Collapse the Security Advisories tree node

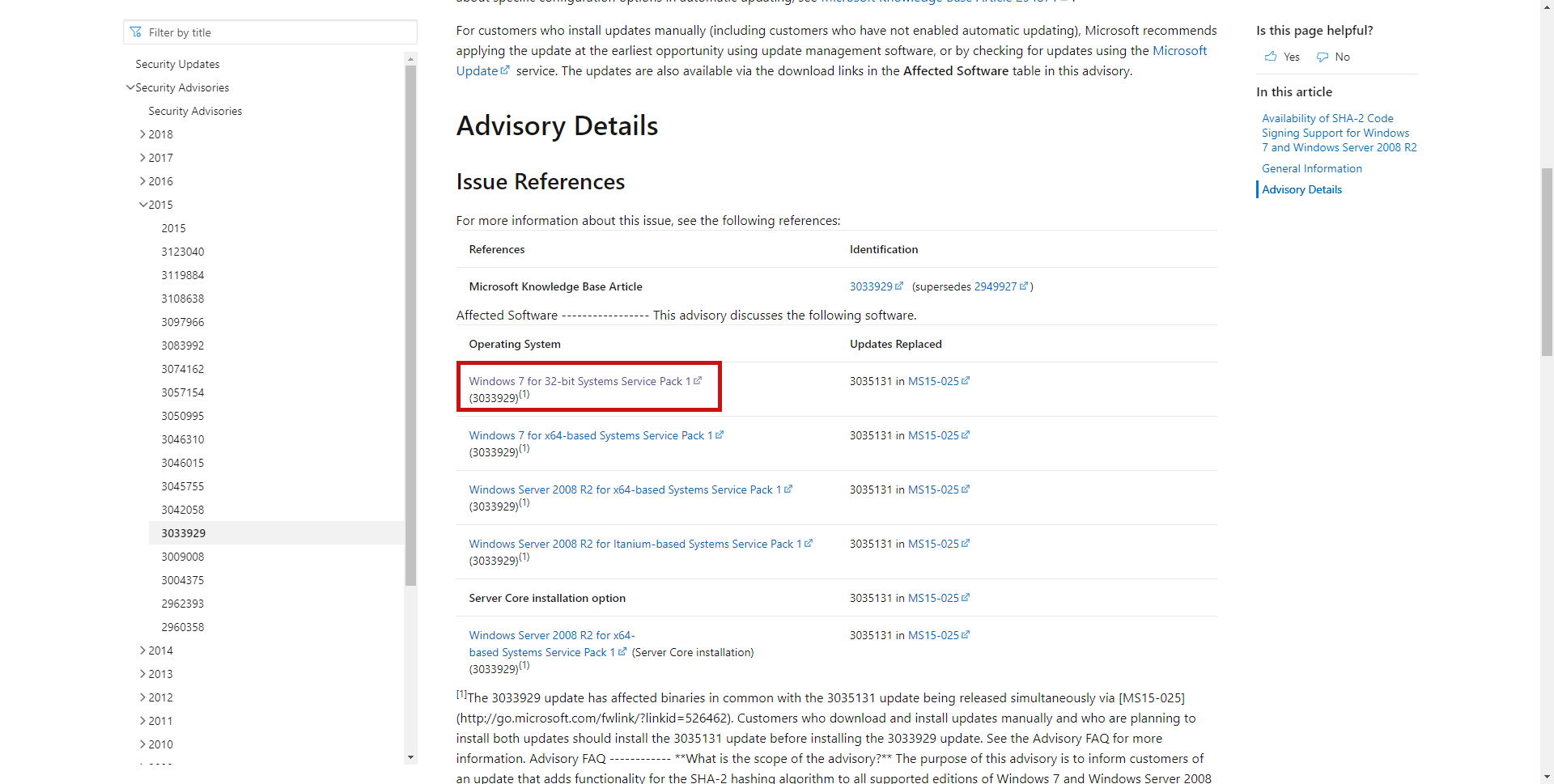pos(130,87)
